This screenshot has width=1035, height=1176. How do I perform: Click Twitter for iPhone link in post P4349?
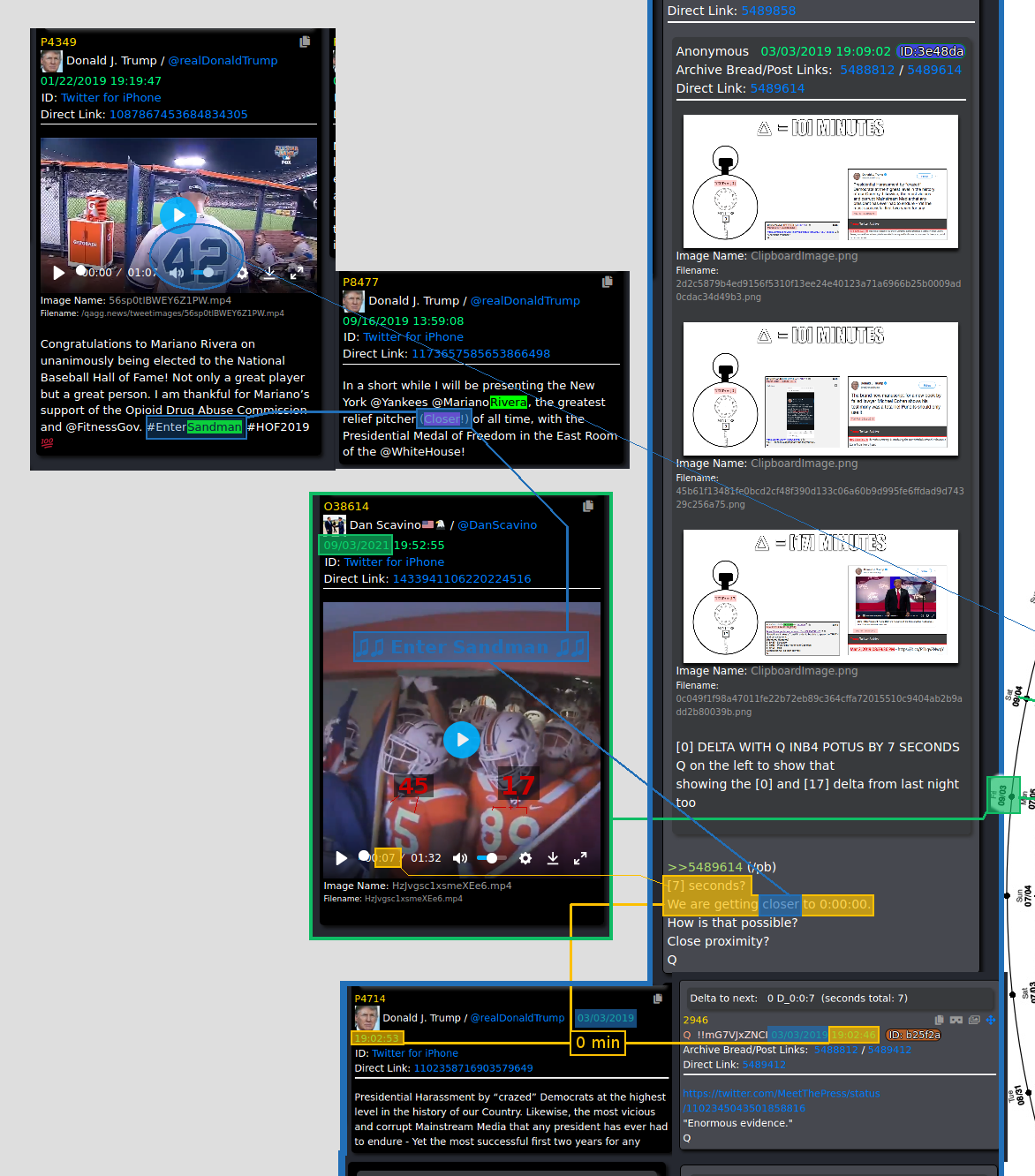tap(110, 97)
